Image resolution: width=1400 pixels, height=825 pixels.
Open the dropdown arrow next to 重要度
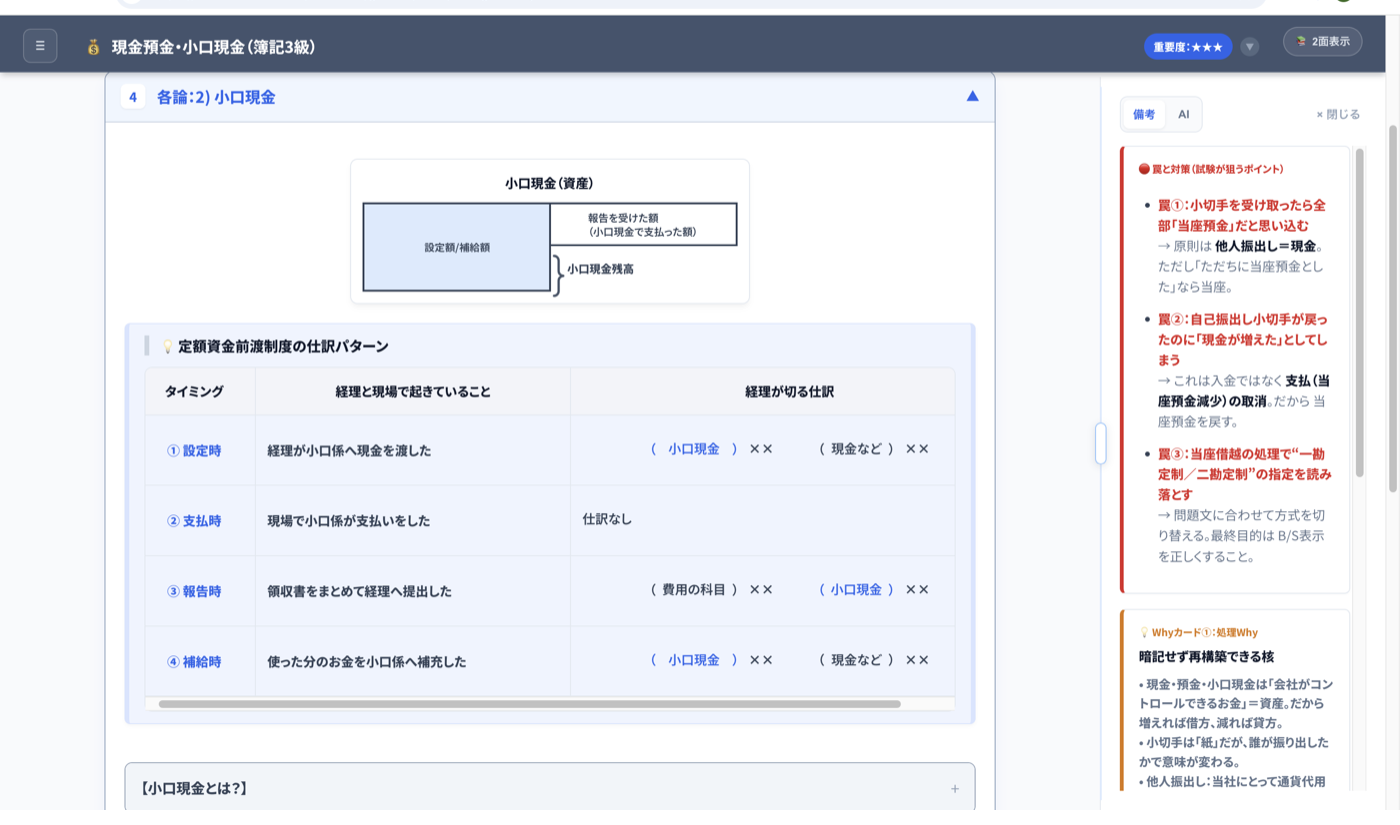tap(1250, 47)
